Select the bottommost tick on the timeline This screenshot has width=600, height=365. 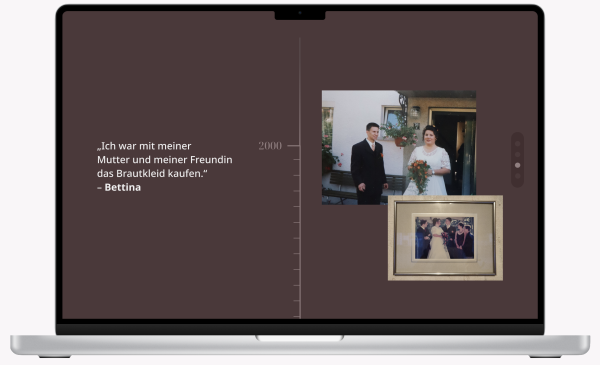[297, 316]
